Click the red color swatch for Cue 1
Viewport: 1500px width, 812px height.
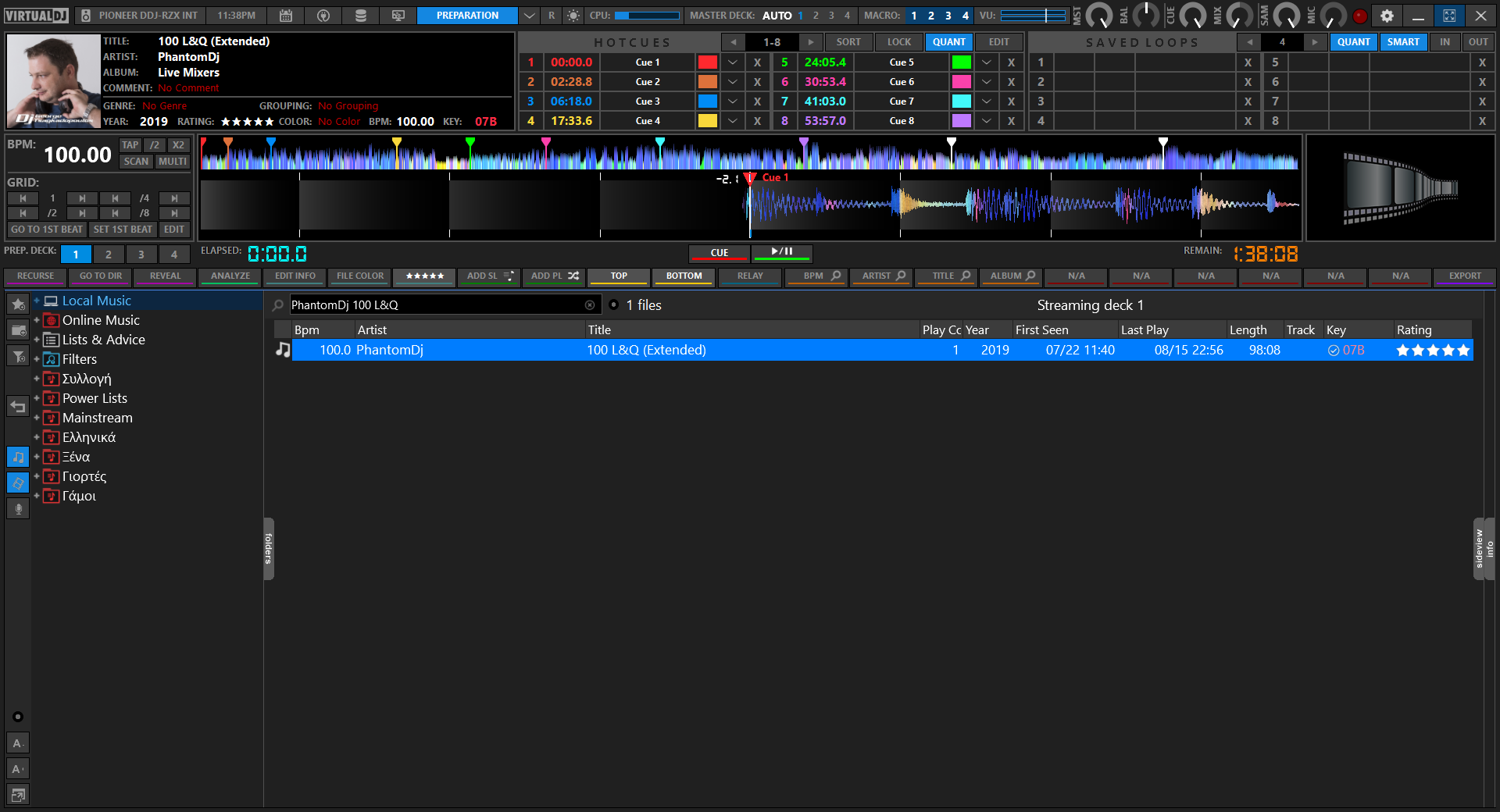point(708,62)
